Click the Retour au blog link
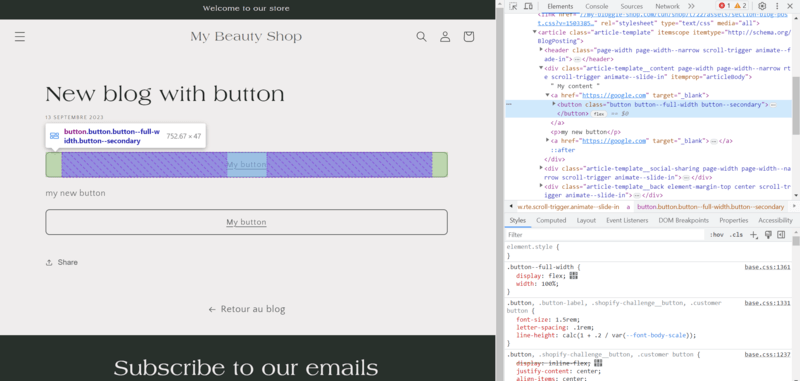 click(x=246, y=309)
